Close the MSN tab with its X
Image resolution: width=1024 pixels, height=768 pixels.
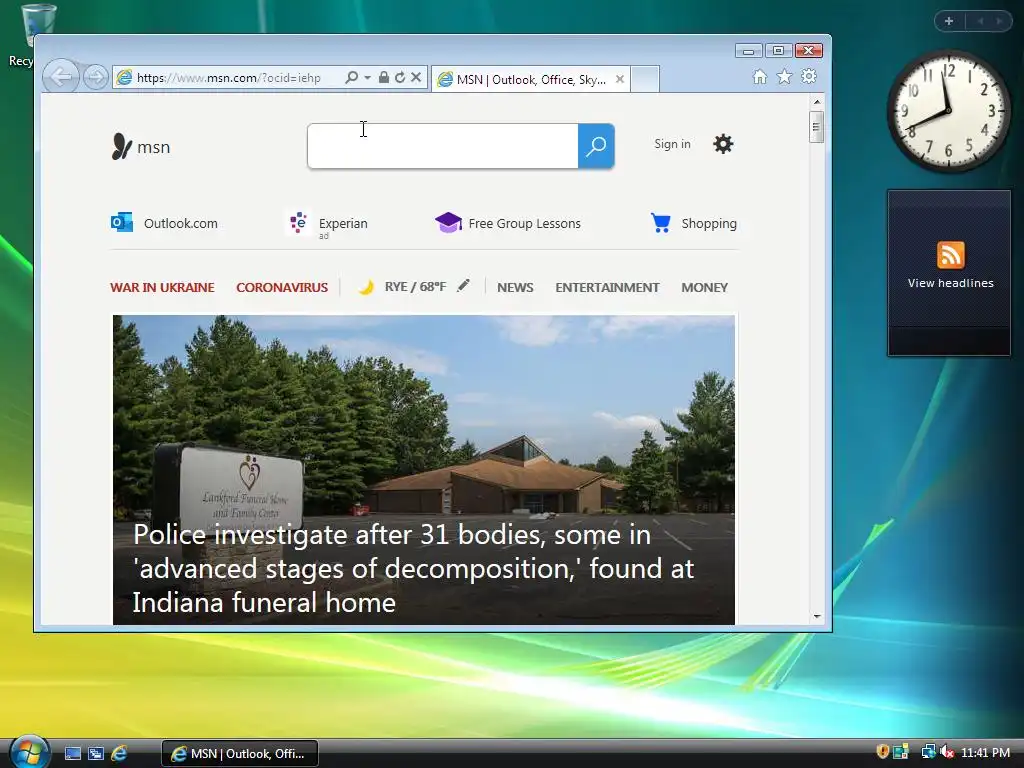coord(620,79)
